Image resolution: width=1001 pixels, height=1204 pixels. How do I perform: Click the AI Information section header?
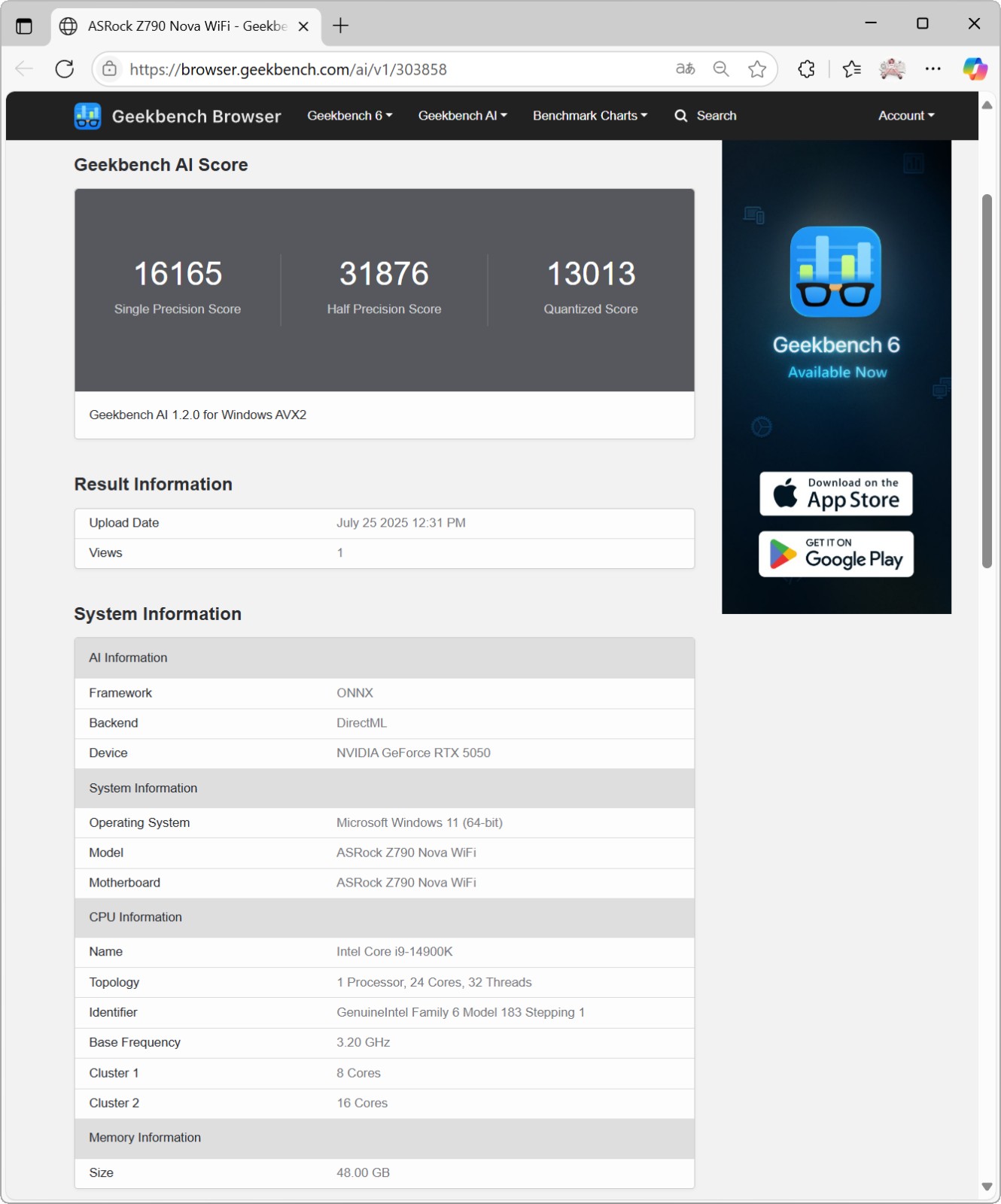(385, 658)
